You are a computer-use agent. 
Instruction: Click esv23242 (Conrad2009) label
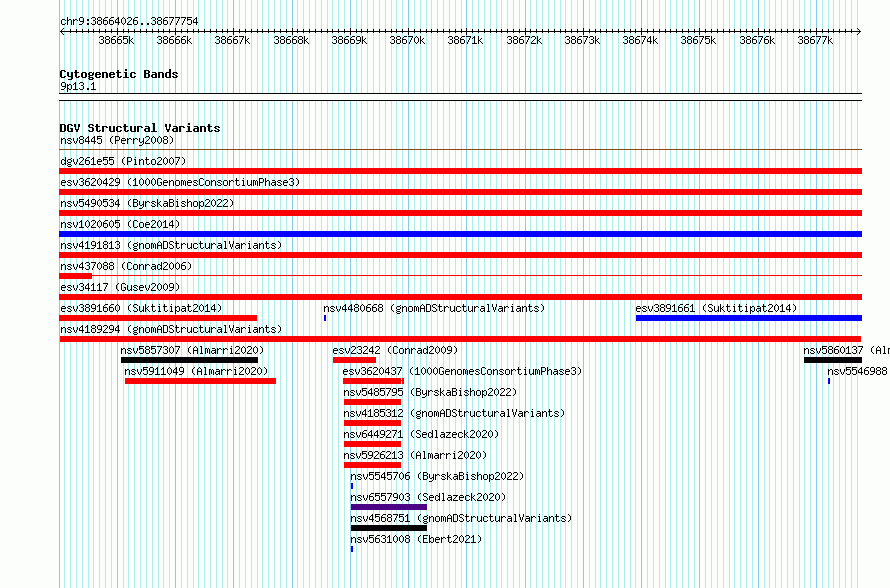(395, 350)
